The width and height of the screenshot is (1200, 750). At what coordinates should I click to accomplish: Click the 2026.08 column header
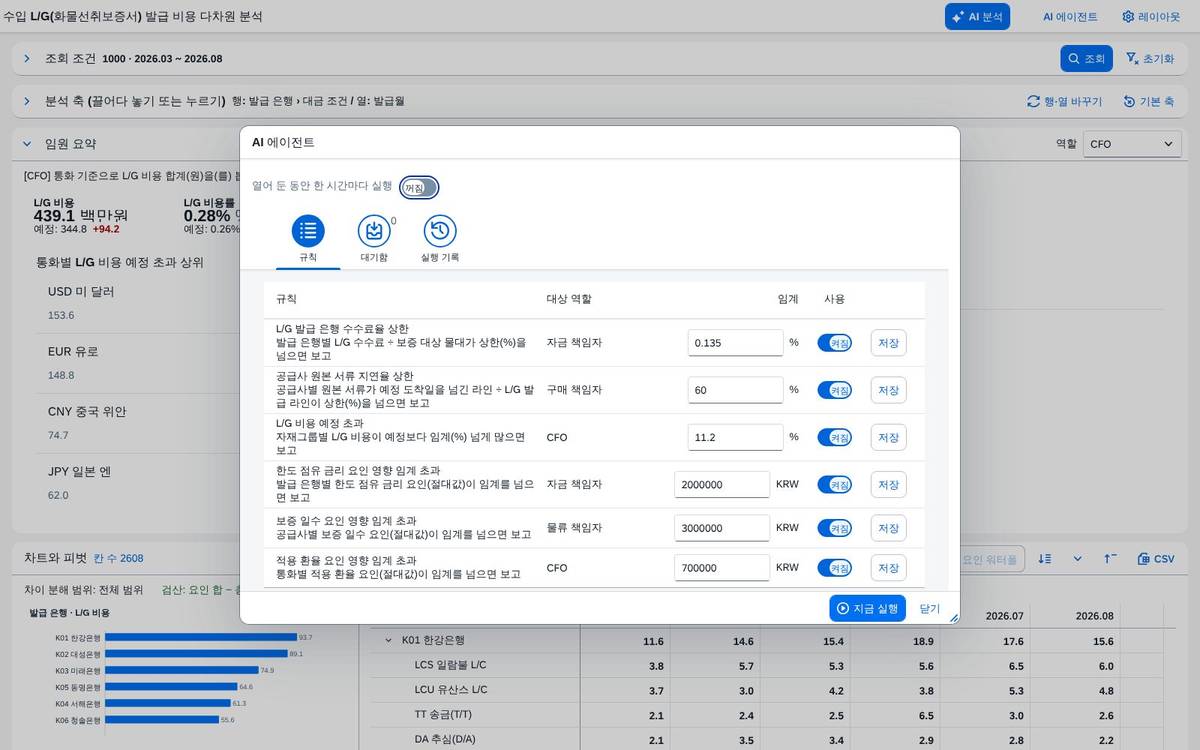coord(1094,616)
